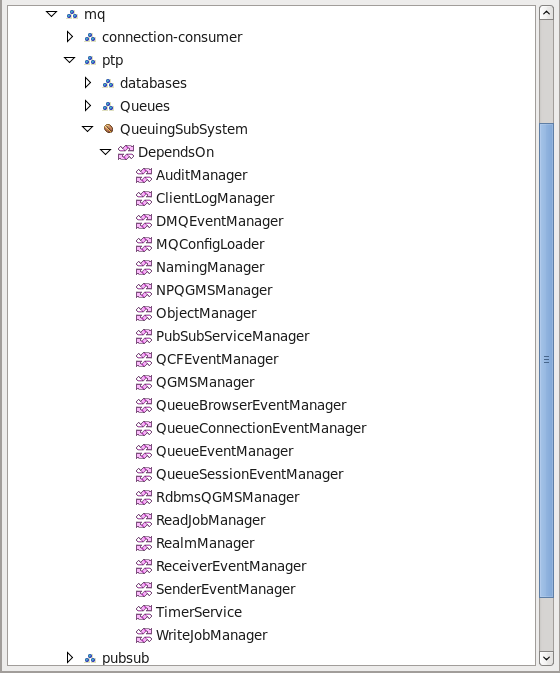Expand the pubsub tree node

(70, 658)
